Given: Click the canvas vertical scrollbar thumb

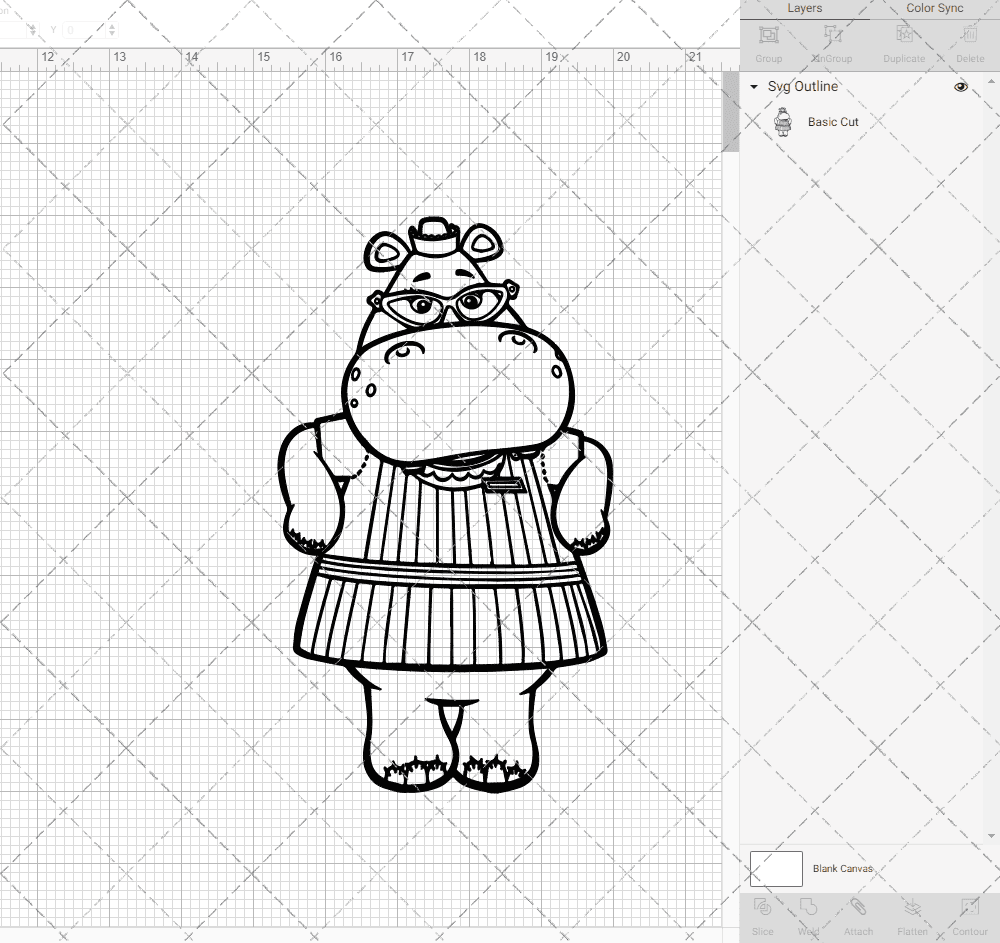Looking at the screenshot, I should (731, 111).
